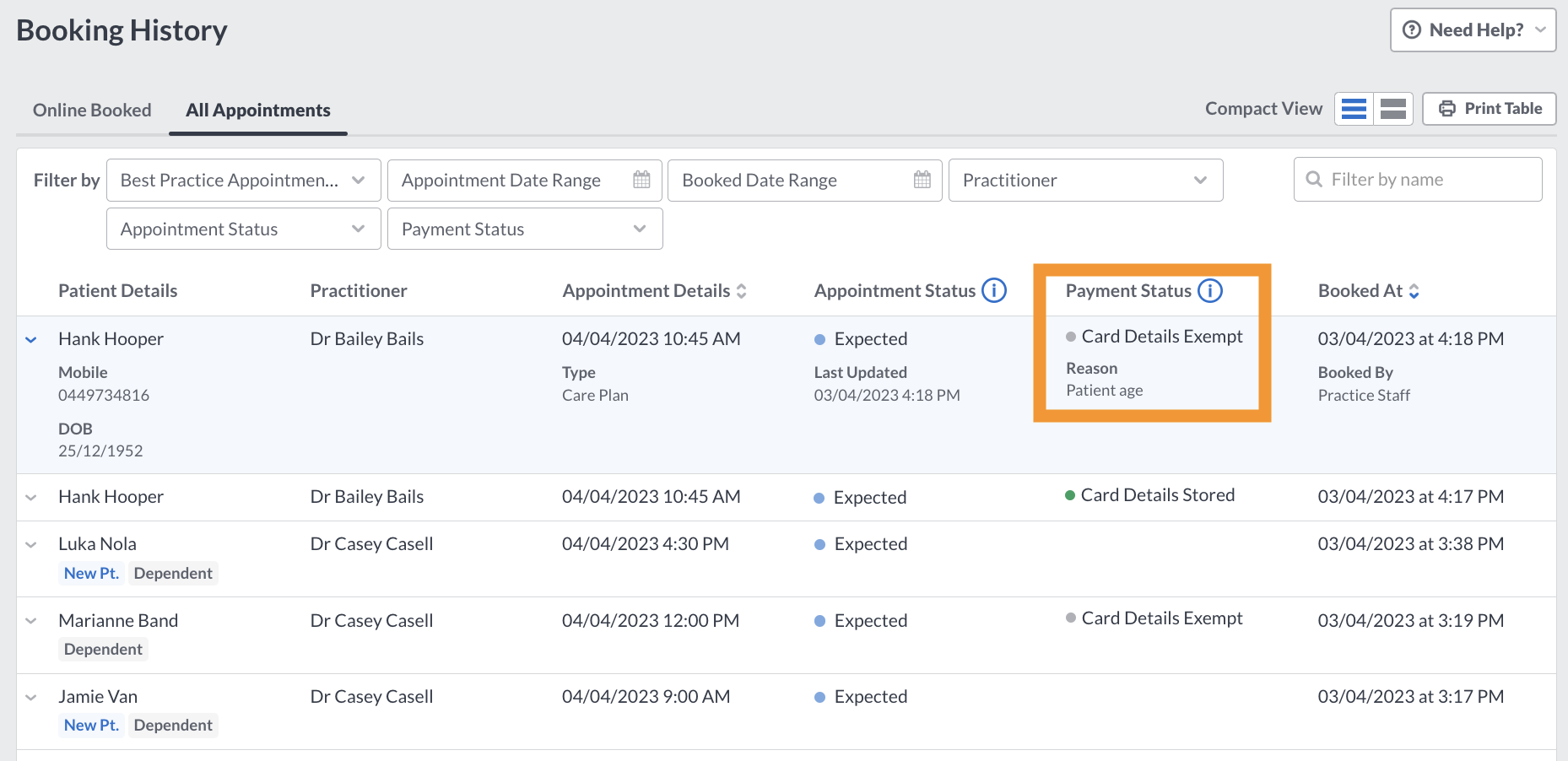The width and height of the screenshot is (1568, 761).
Task: Sort by the Booked At arrows
Action: (x=1414, y=291)
